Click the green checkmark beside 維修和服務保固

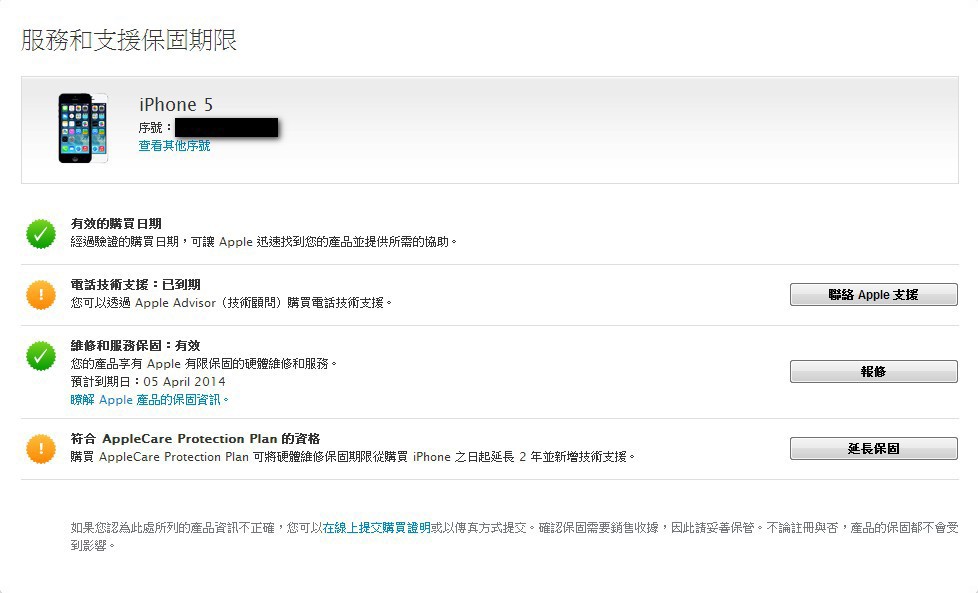pyautogui.click(x=41, y=355)
